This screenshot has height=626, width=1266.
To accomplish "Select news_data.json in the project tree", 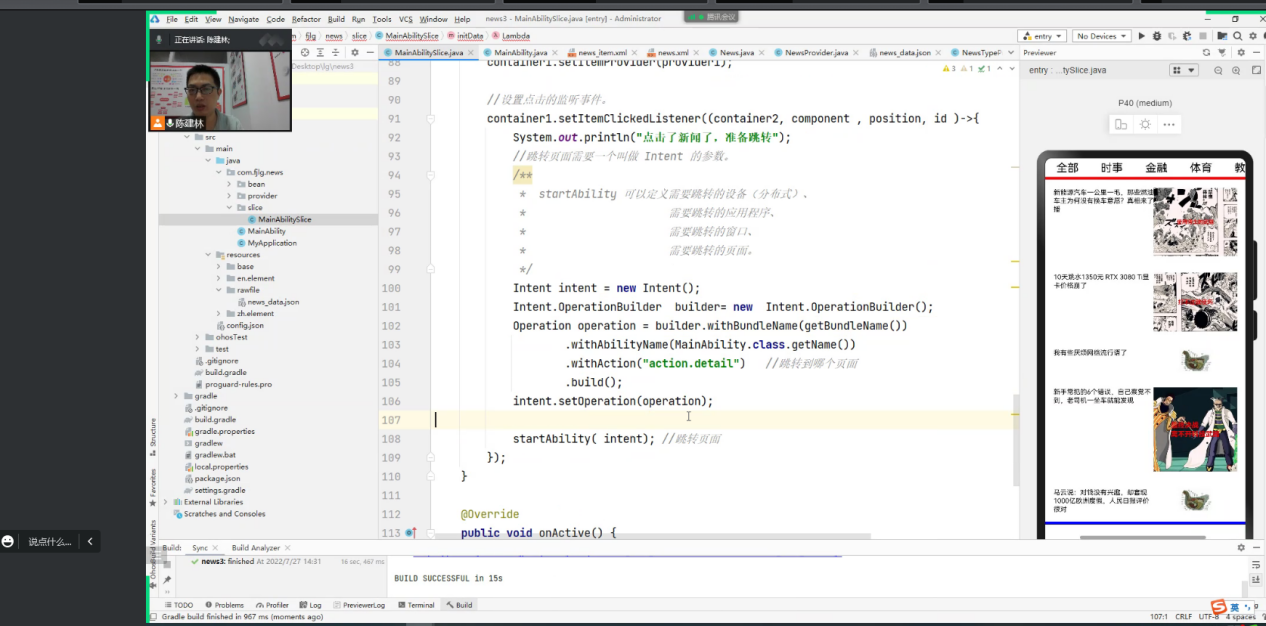I will click(x=272, y=302).
